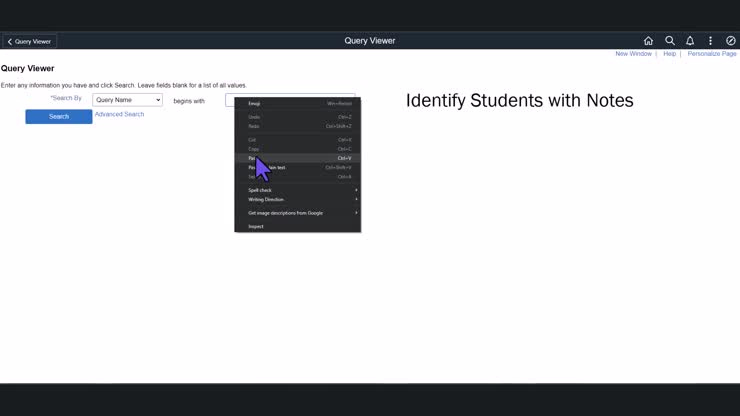
Task: Open the Search By Query Name dropdown
Action: (127, 100)
